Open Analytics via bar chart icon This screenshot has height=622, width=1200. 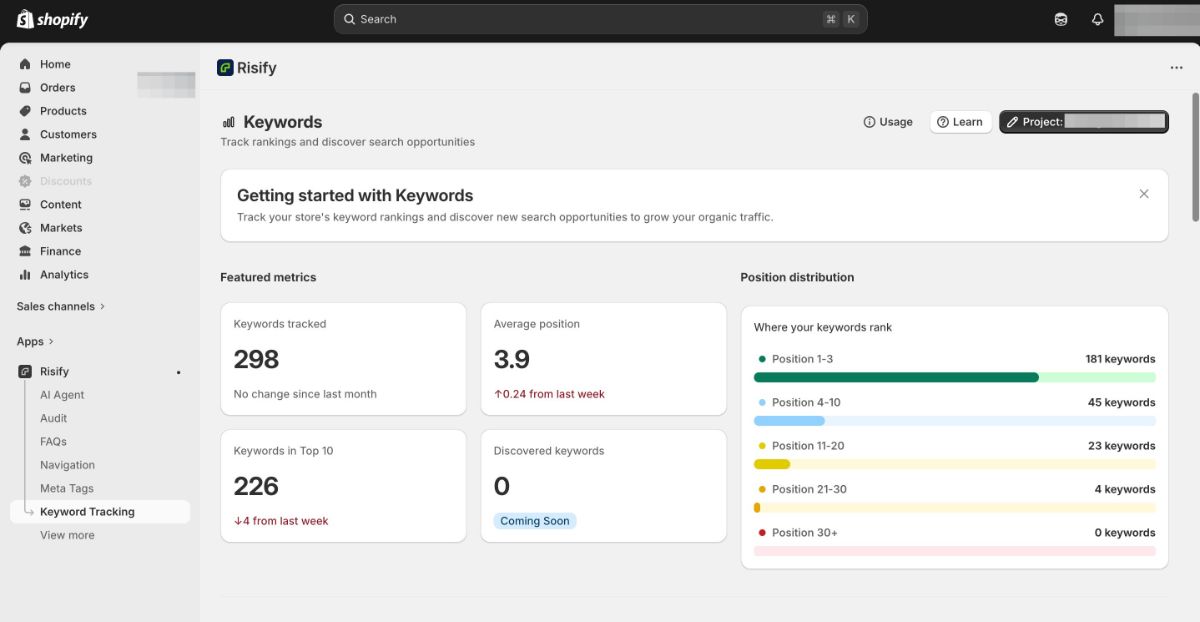[25, 275]
